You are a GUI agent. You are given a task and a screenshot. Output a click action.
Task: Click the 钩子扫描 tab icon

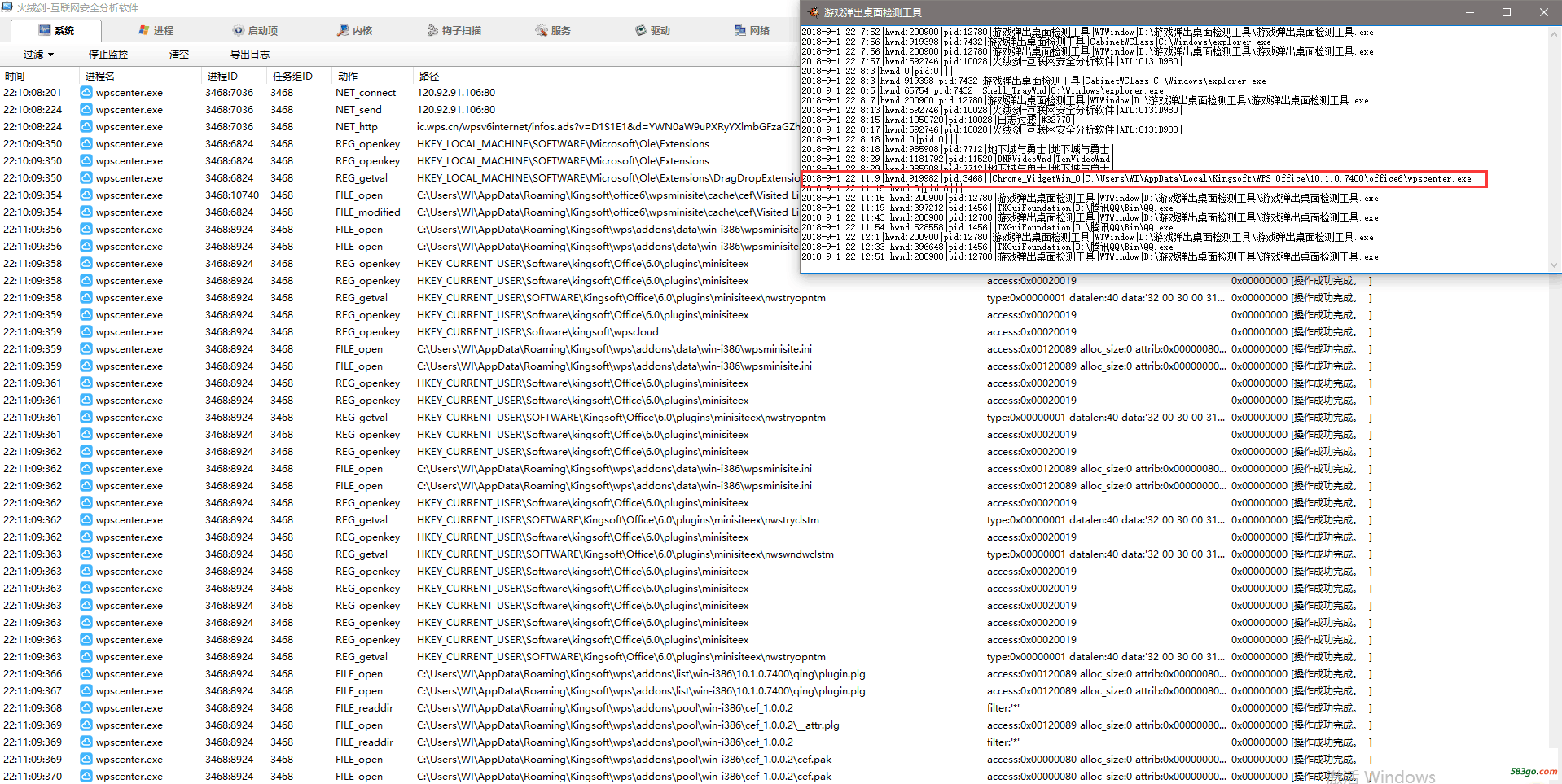point(432,30)
